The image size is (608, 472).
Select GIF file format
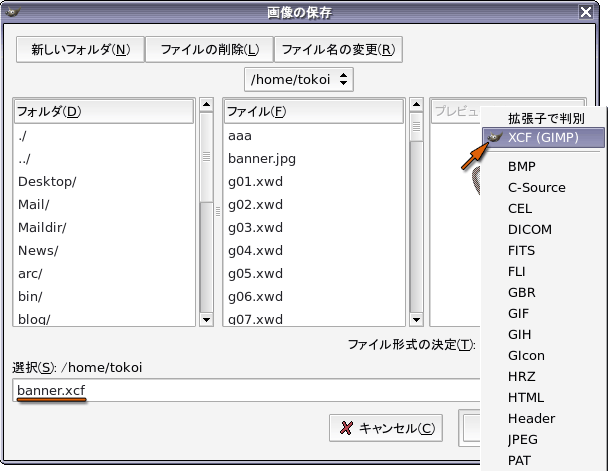[544, 313]
